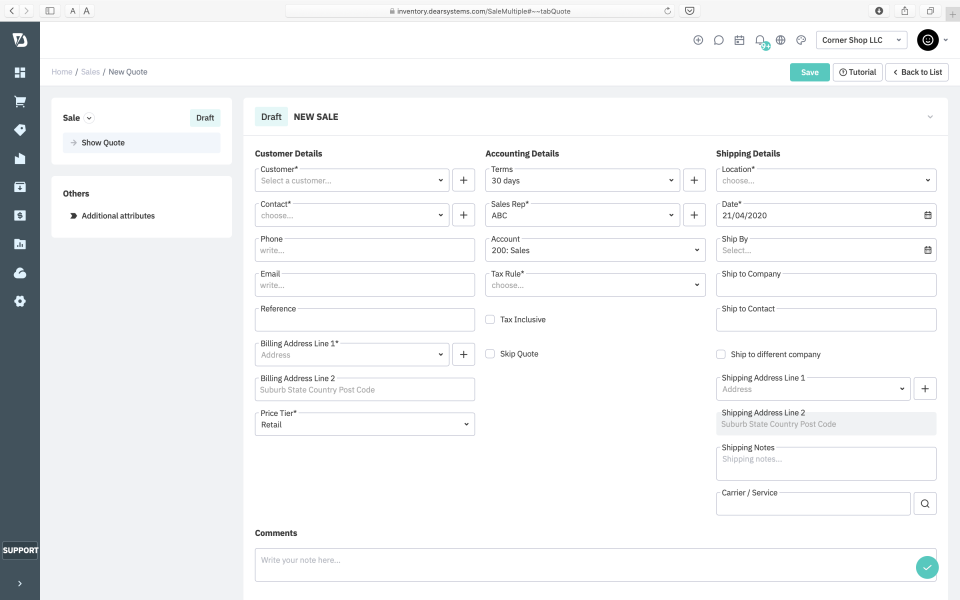Click the globe icon in top bar
This screenshot has width=960, height=600.
tap(781, 40)
